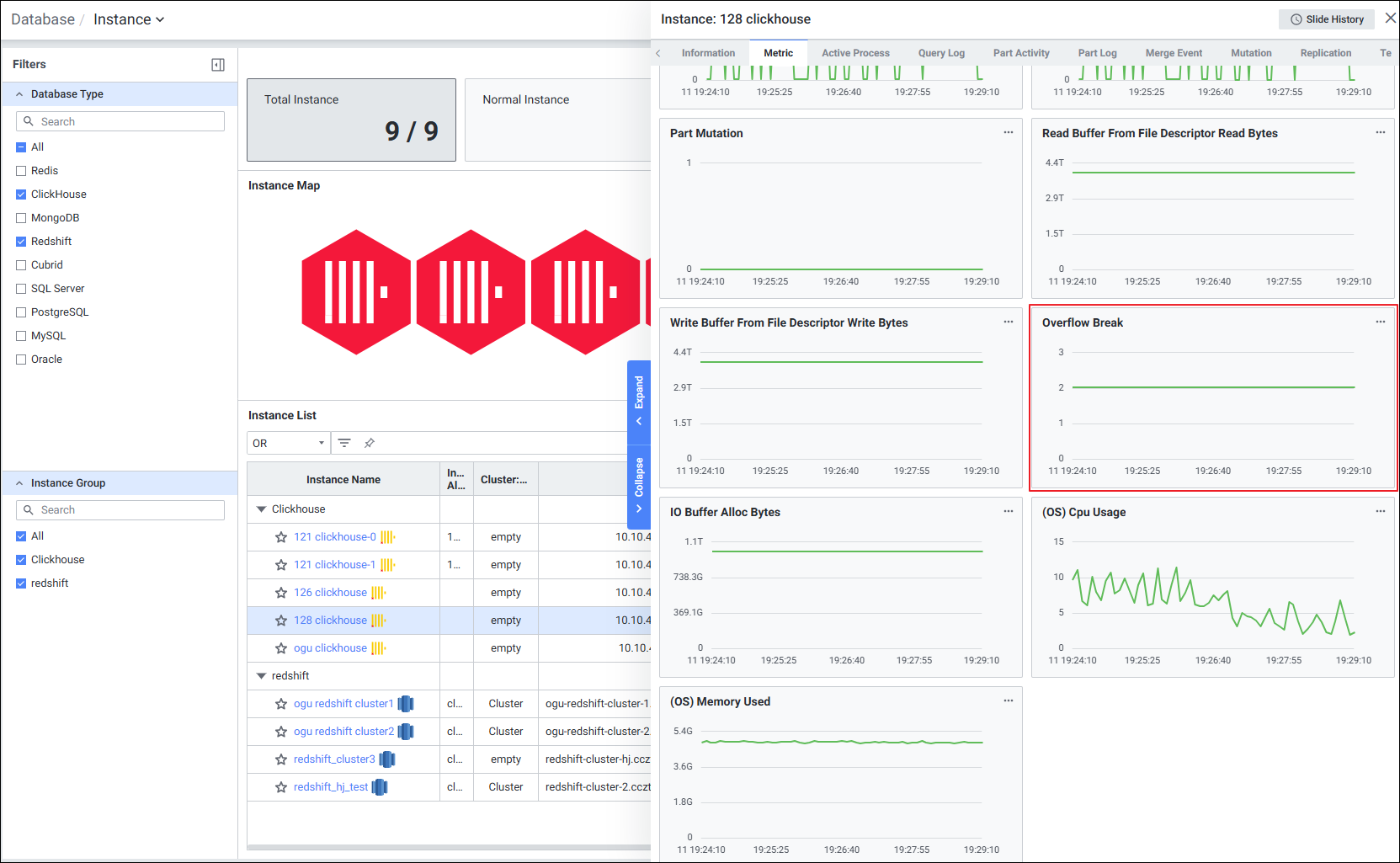Star the ogu redshift cluster1 instance
Image resolution: width=1400 pixels, height=863 pixels.
click(281, 704)
